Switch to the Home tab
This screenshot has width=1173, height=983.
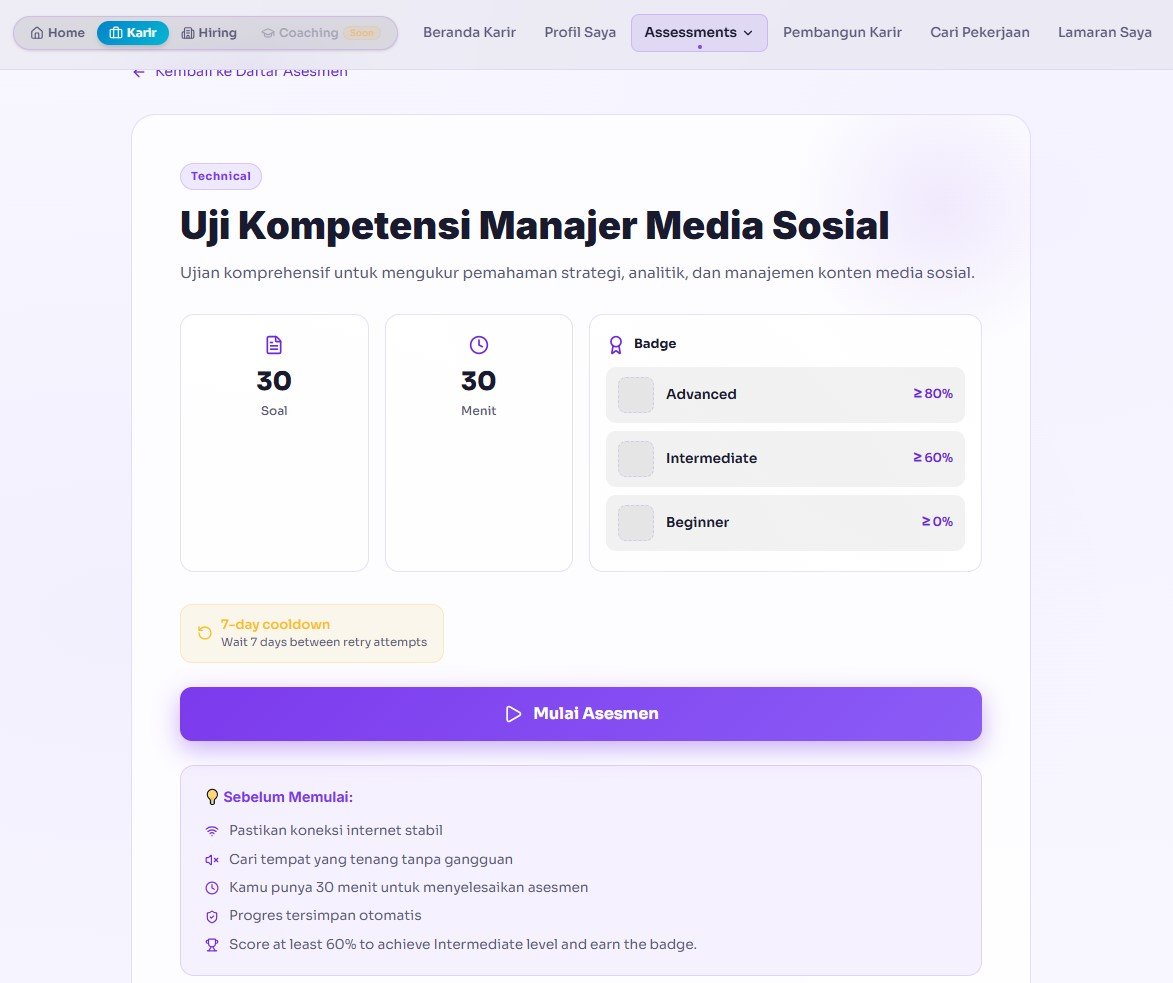(58, 33)
